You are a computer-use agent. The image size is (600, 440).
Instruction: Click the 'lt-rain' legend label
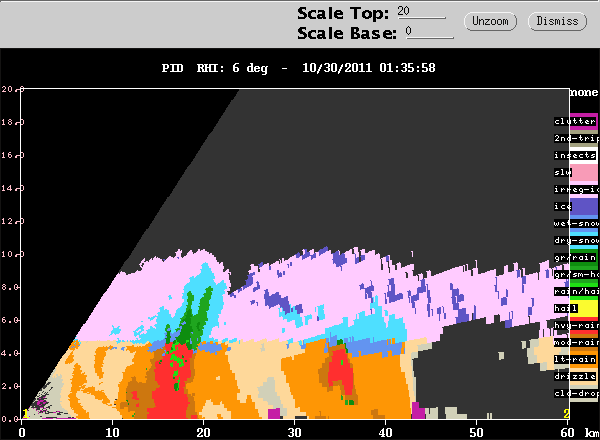[575, 359]
